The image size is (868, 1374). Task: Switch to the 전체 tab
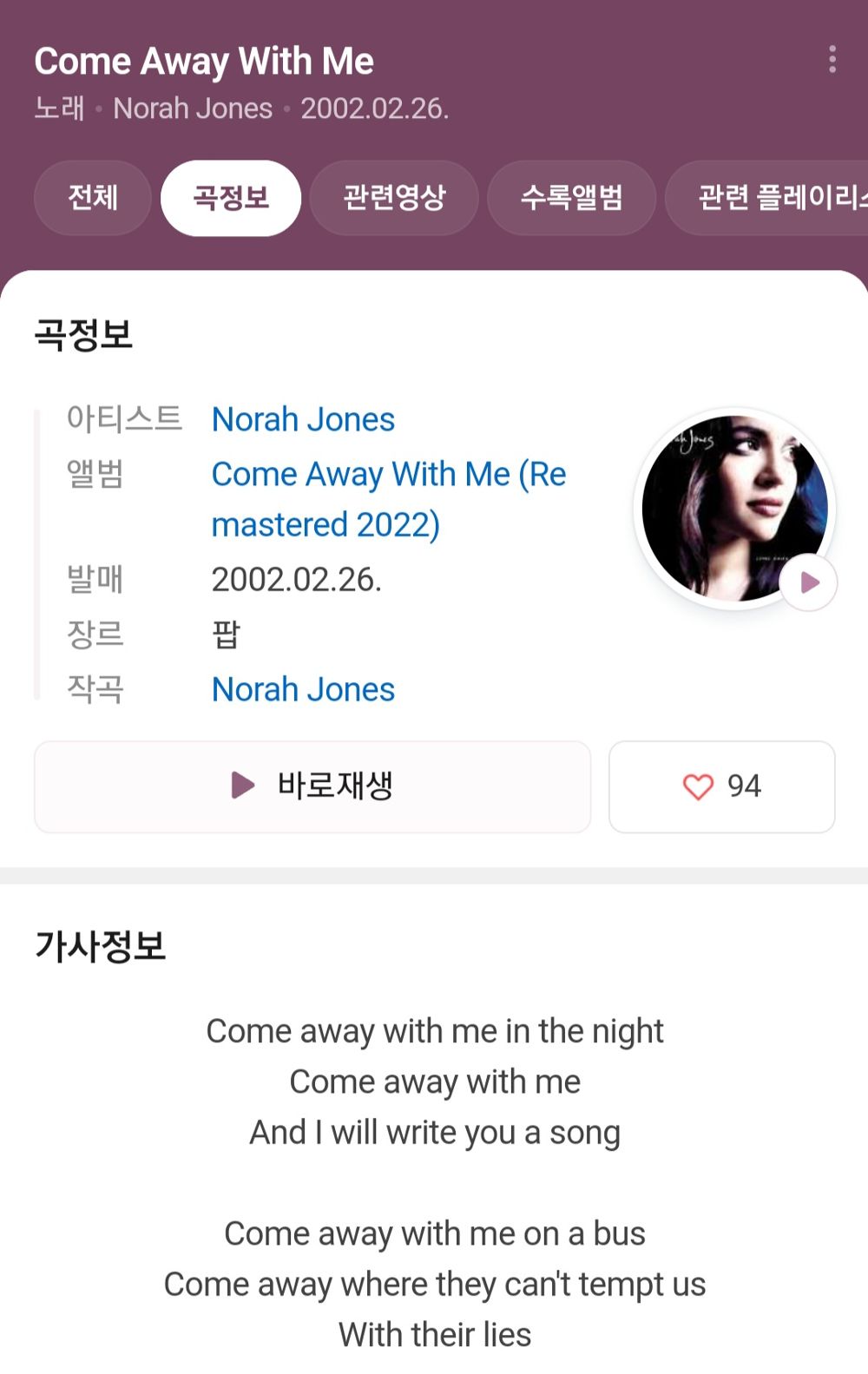pyautogui.click(x=93, y=198)
